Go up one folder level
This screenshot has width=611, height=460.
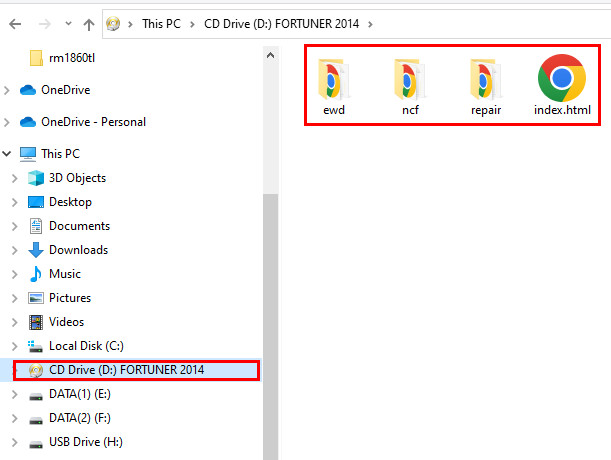pyautogui.click(x=89, y=25)
